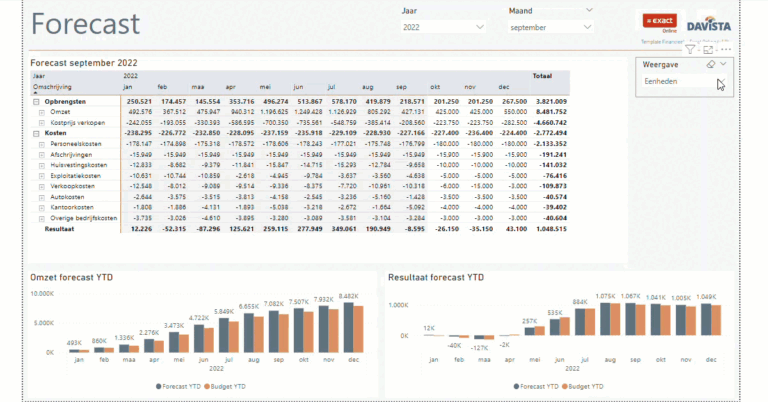
Task: Collapse the Opbrengsten row
Action: tap(36, 102)
